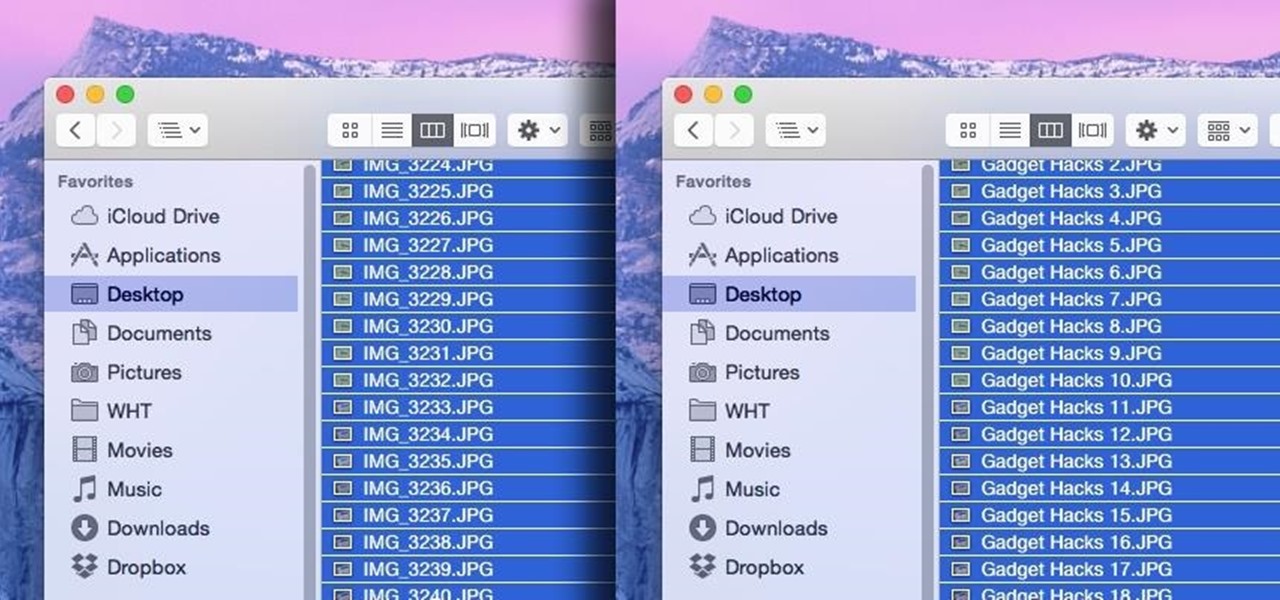Select file IMG_3236.JPG
This screenshot has width=1280, height=600.
tap(468, 488)
